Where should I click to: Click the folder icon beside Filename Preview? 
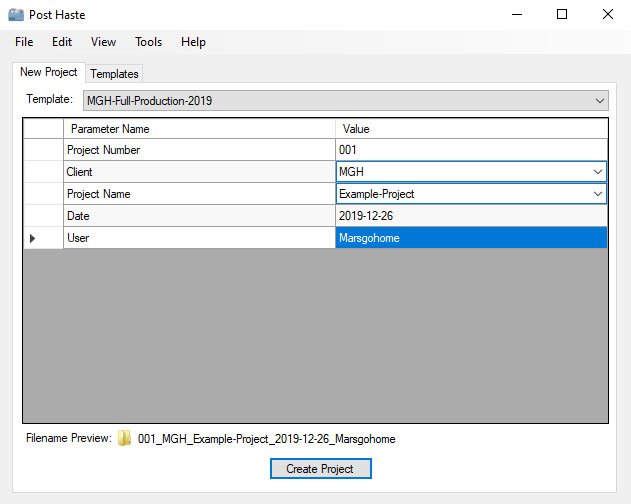click(x=124, y=438)
